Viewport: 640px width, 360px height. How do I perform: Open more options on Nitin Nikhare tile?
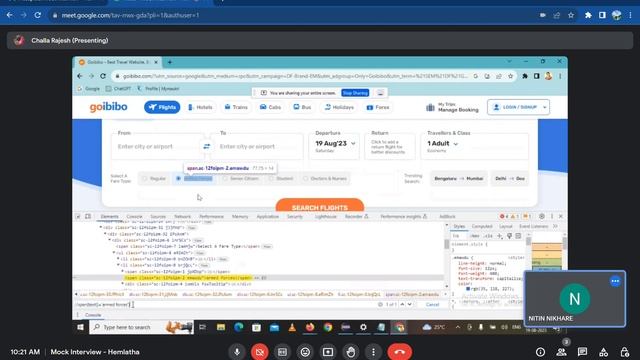615,281
